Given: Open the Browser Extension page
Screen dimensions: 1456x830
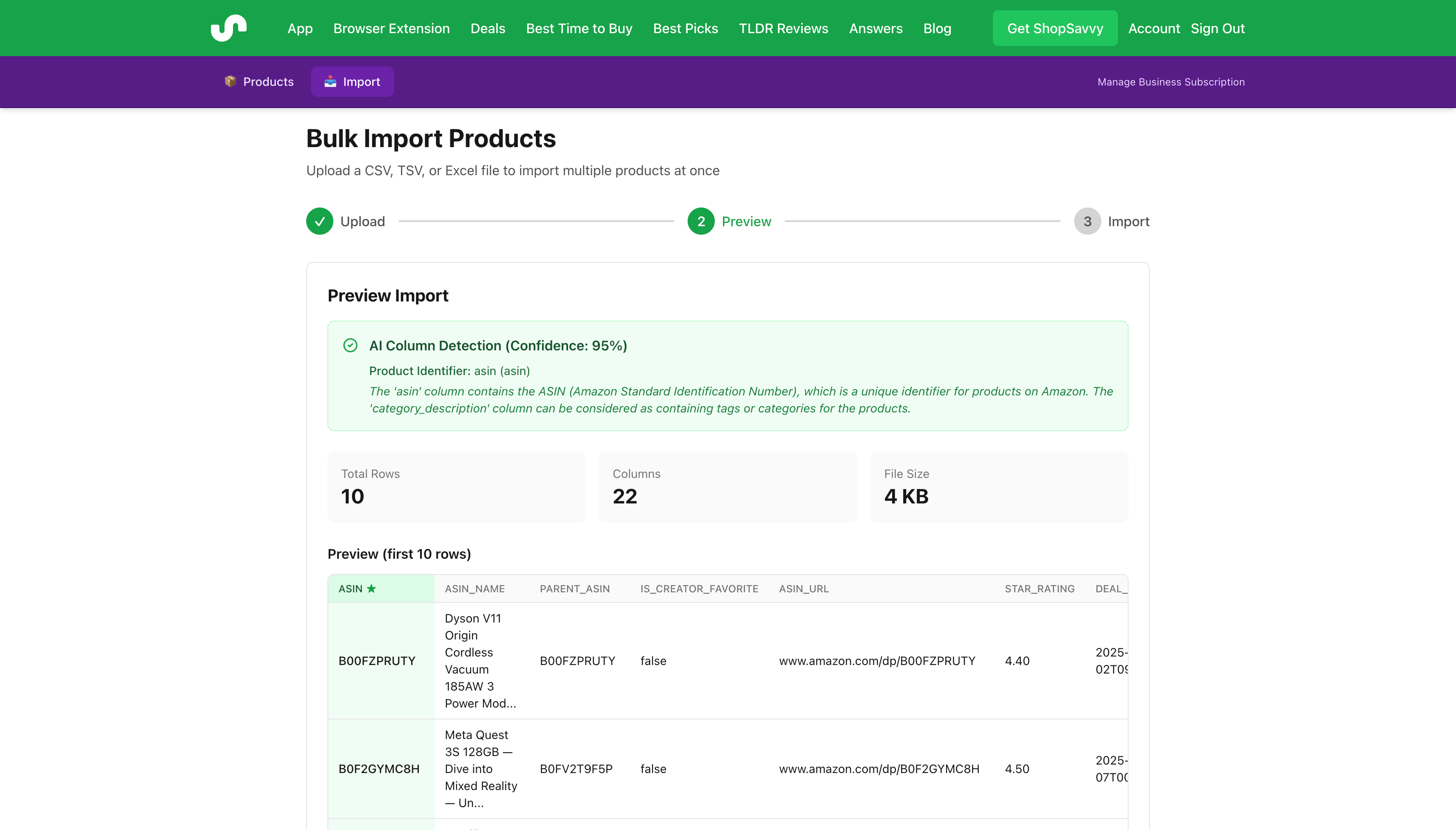Looking at the screenshot, I should (391, 28).
